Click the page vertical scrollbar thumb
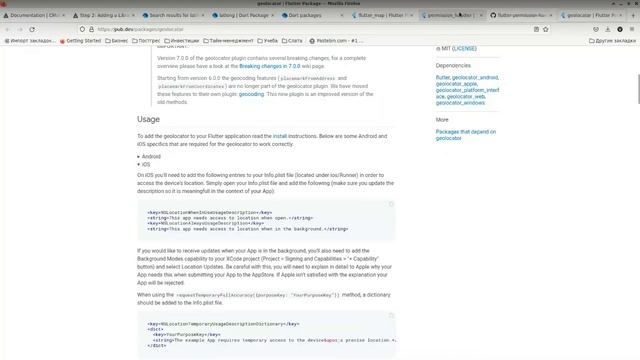Viewport: 640px width, 360px height. click(638, 89)
